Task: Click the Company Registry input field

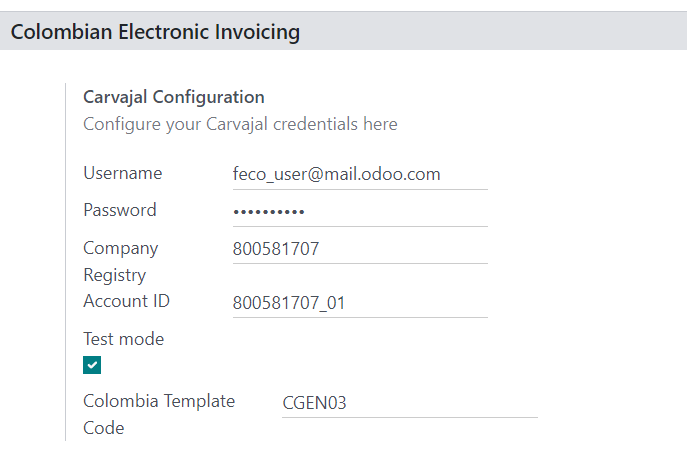Action: click(x=360, y=249)
